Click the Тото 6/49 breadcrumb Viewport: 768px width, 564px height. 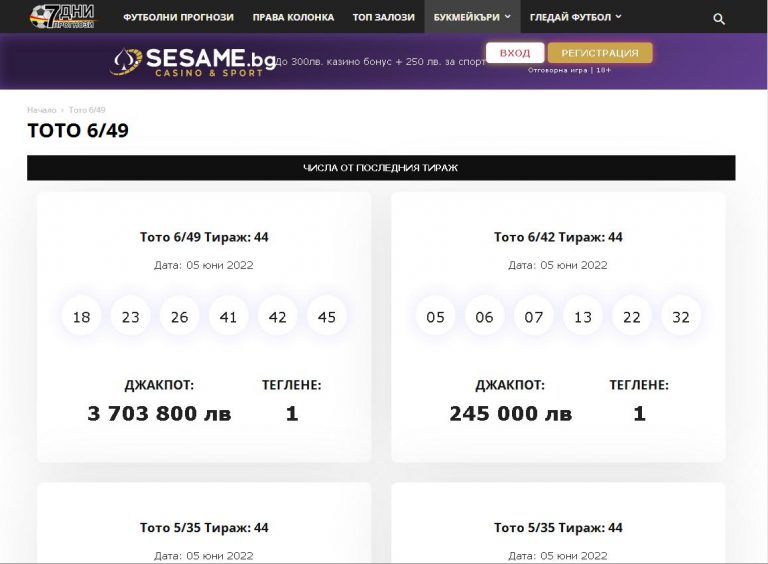[87, 110]
